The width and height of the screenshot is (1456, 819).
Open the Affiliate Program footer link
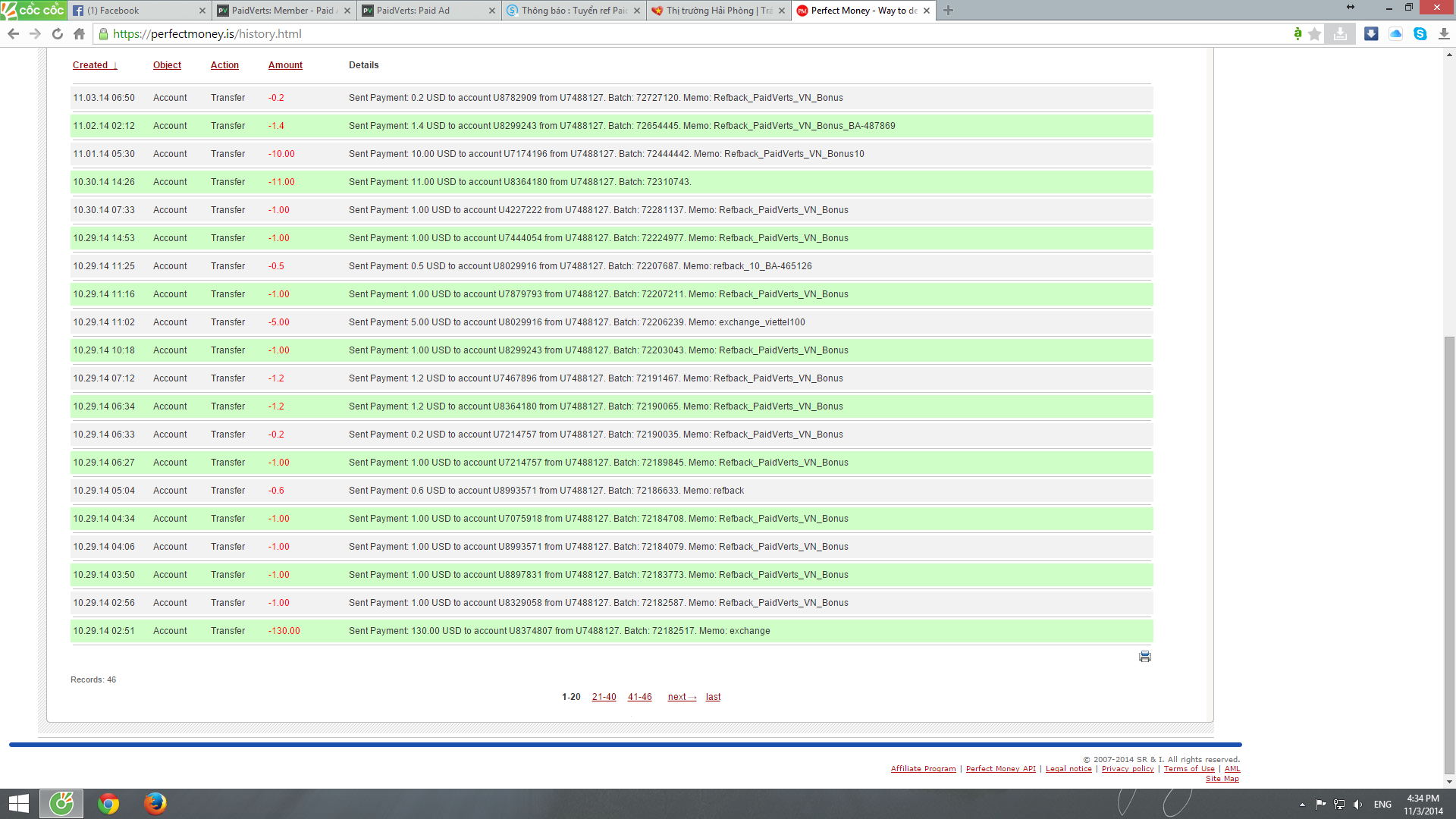pos(923,769)
